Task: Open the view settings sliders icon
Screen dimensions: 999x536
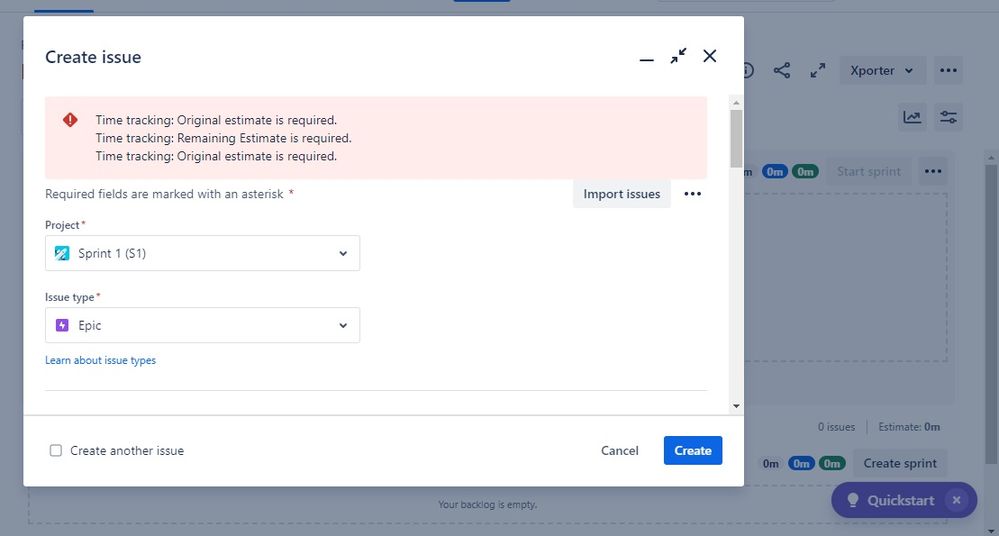Action: pos(948,117)
